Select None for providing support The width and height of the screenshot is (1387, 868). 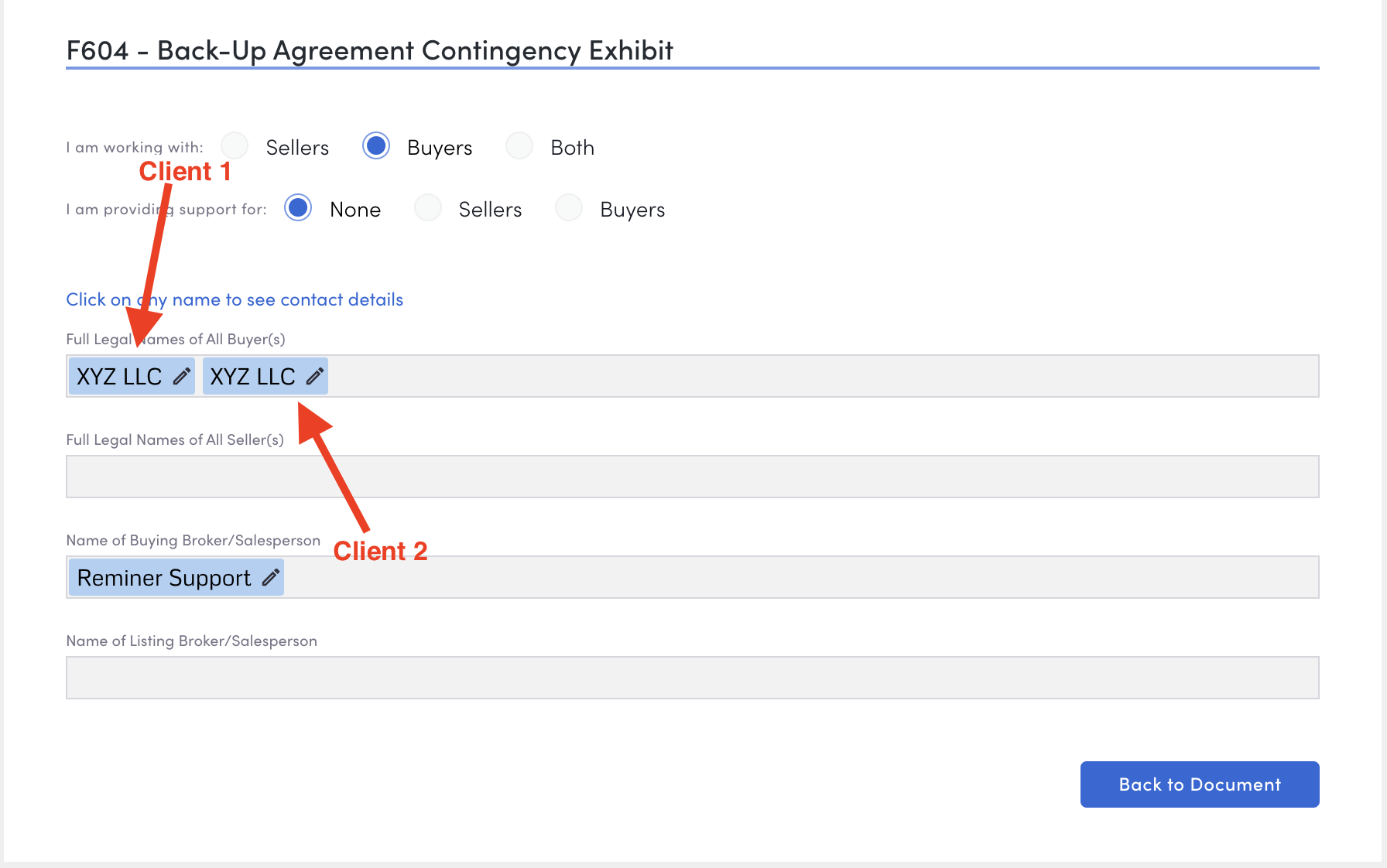click(298, 207)
